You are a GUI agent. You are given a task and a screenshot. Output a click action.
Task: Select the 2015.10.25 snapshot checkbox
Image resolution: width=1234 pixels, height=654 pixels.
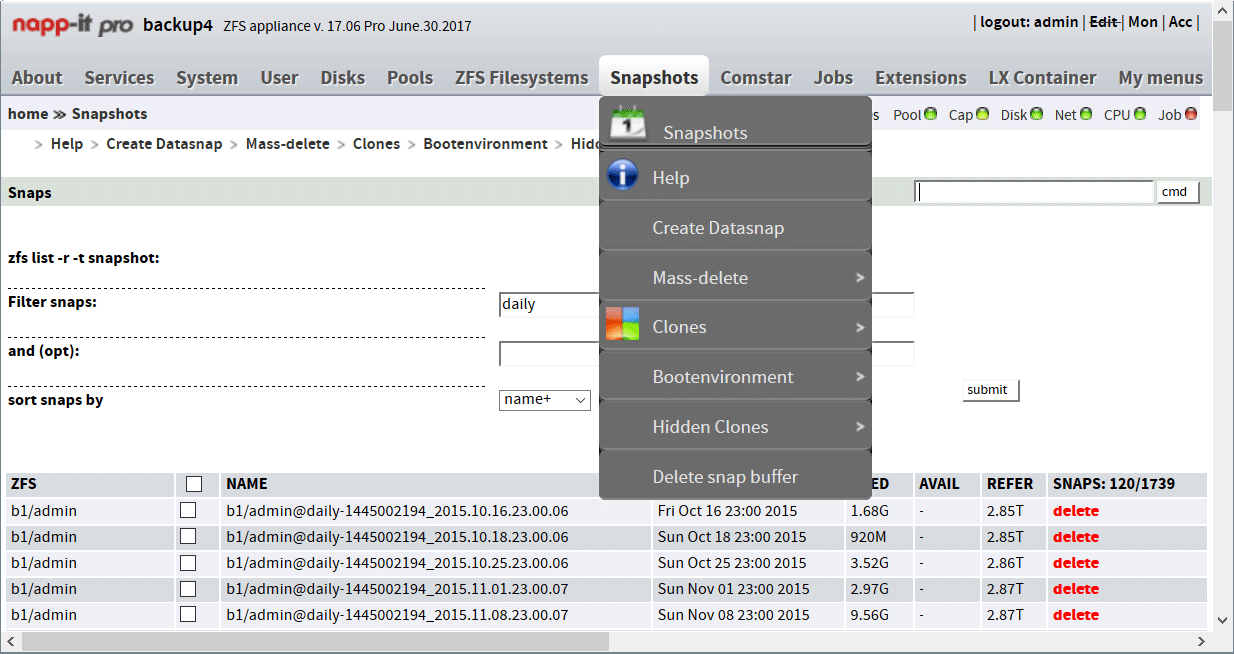click(x=188, y=562)
